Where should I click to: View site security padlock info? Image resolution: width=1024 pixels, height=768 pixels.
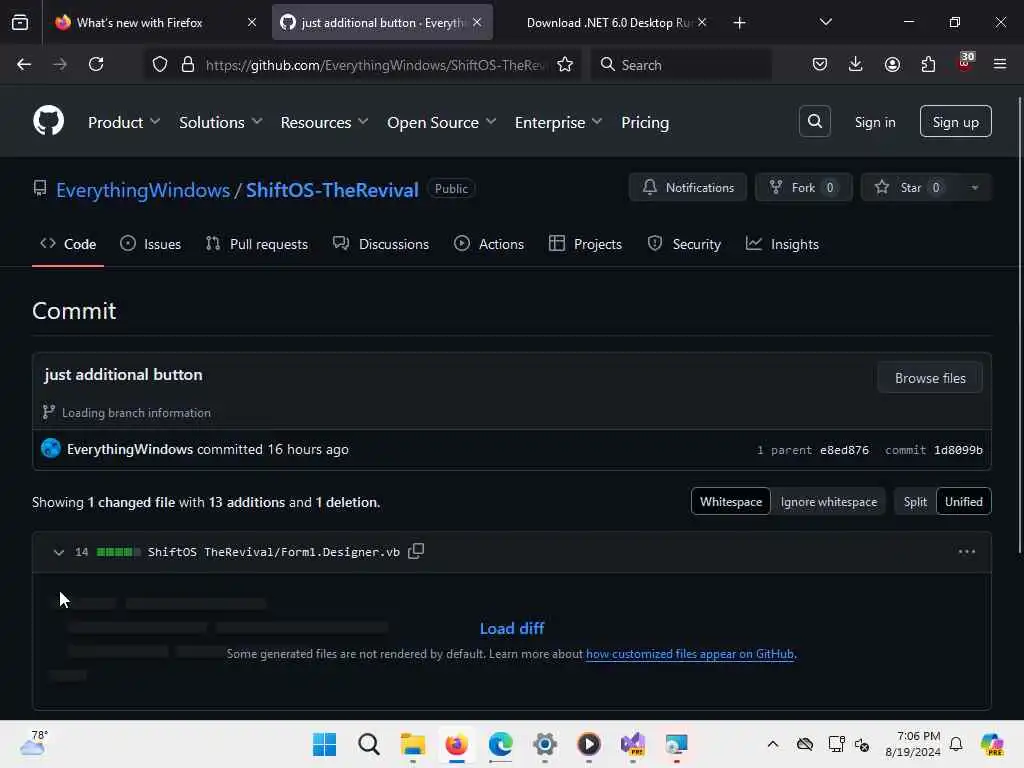point(188,64)
